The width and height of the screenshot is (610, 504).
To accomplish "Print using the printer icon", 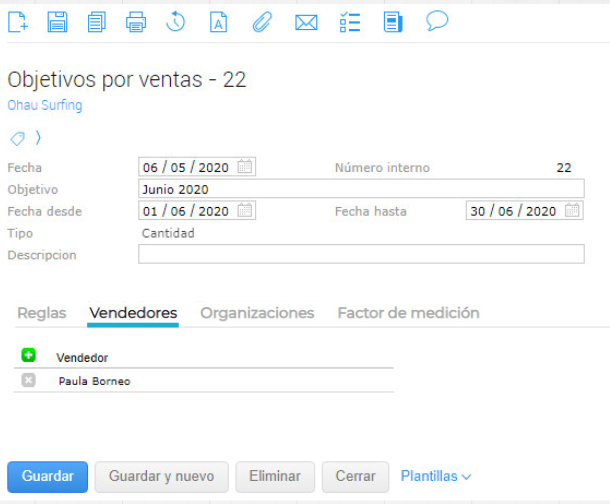I will coord(136,22).
